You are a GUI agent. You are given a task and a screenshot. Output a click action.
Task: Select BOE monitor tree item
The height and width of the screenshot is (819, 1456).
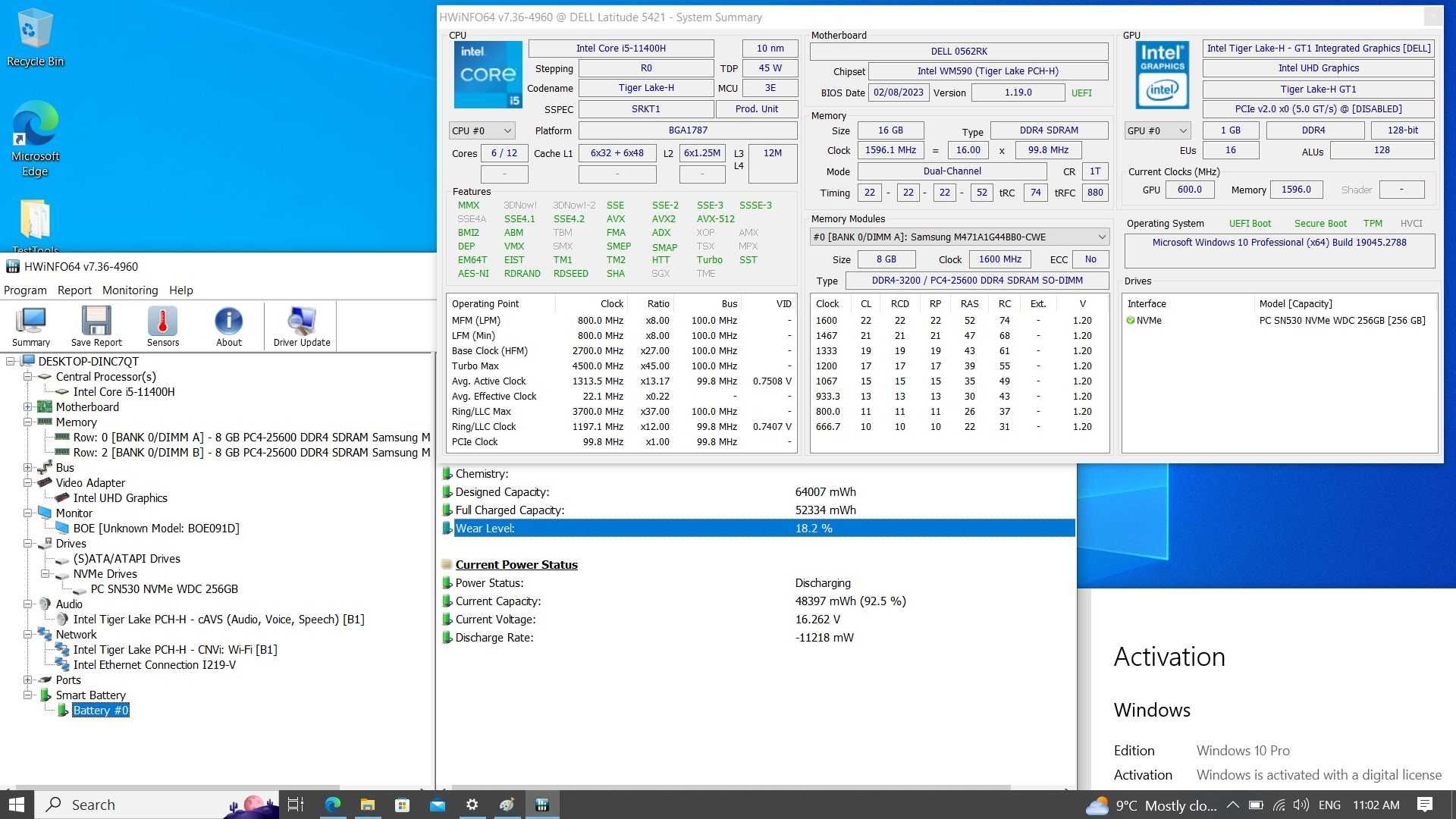point(156,528)
